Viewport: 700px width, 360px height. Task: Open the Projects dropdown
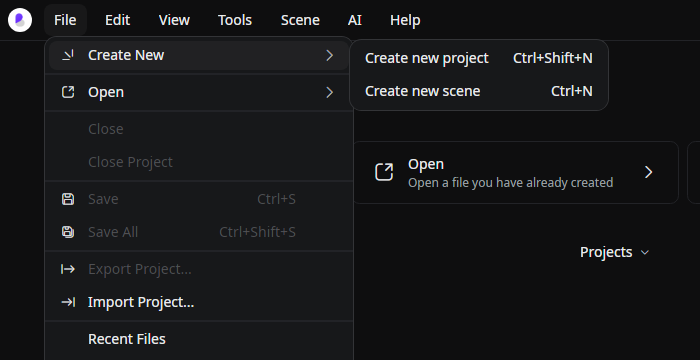tap(614, 252)
